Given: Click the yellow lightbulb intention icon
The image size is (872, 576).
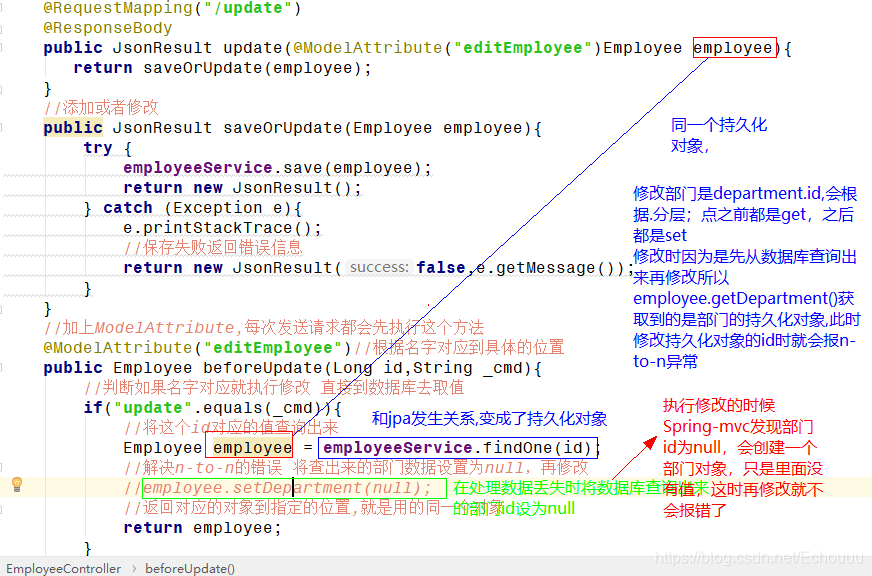Looking at the screenshot, I should 17,484.
